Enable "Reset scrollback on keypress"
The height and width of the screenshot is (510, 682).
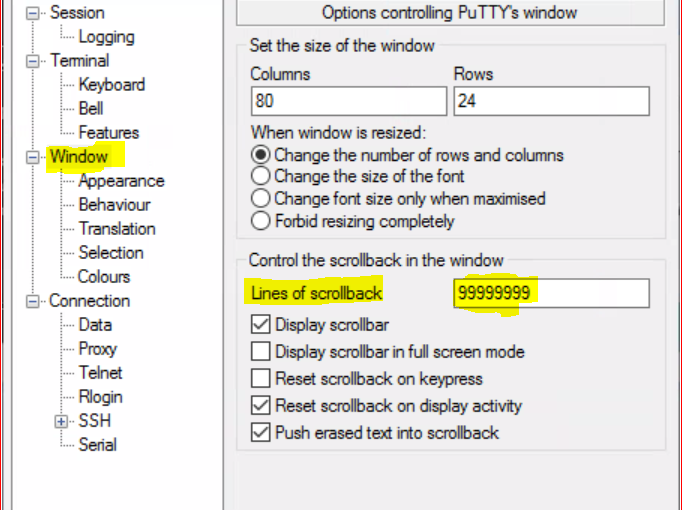[x=260, y=379]
